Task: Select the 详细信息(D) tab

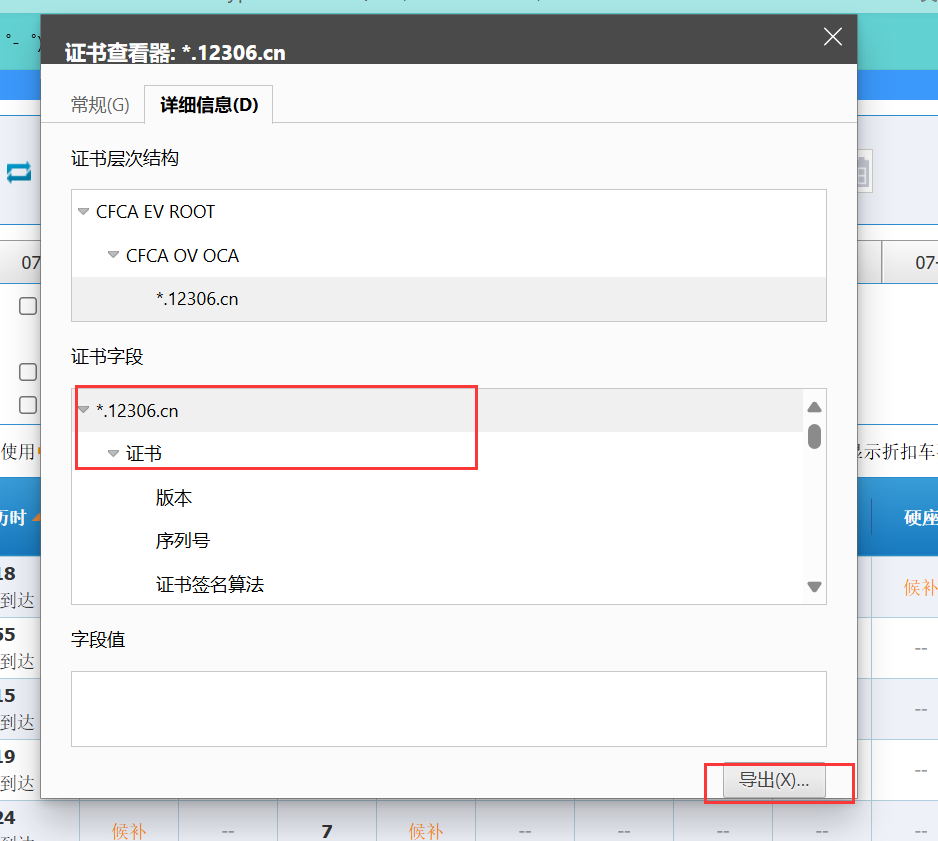Action: pyautogui.click(x=209, y=105)
